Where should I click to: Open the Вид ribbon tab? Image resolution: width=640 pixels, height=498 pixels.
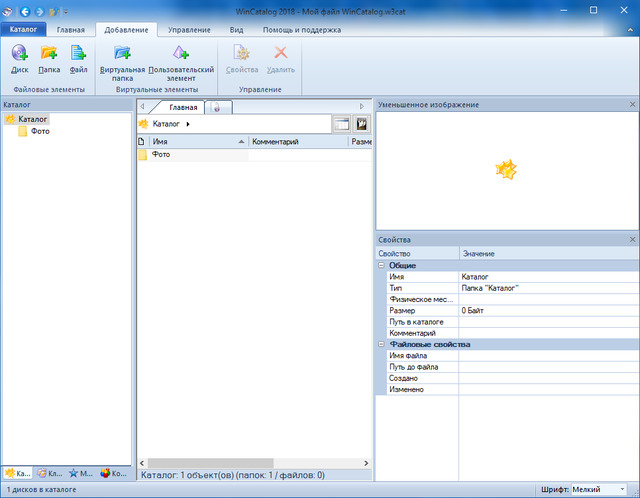(237, 30)
